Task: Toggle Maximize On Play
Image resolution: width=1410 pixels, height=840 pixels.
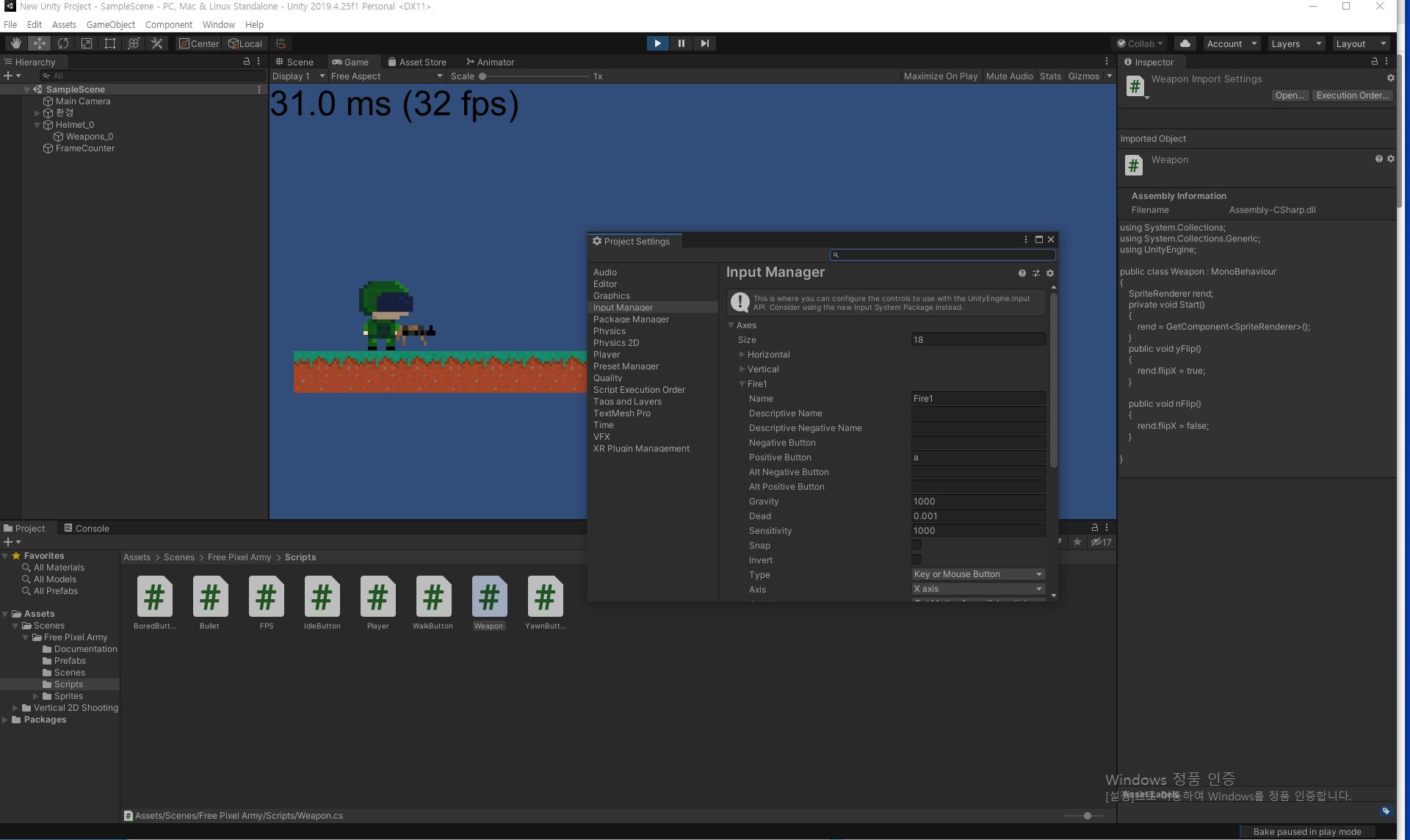Action: tap(940, 76)
